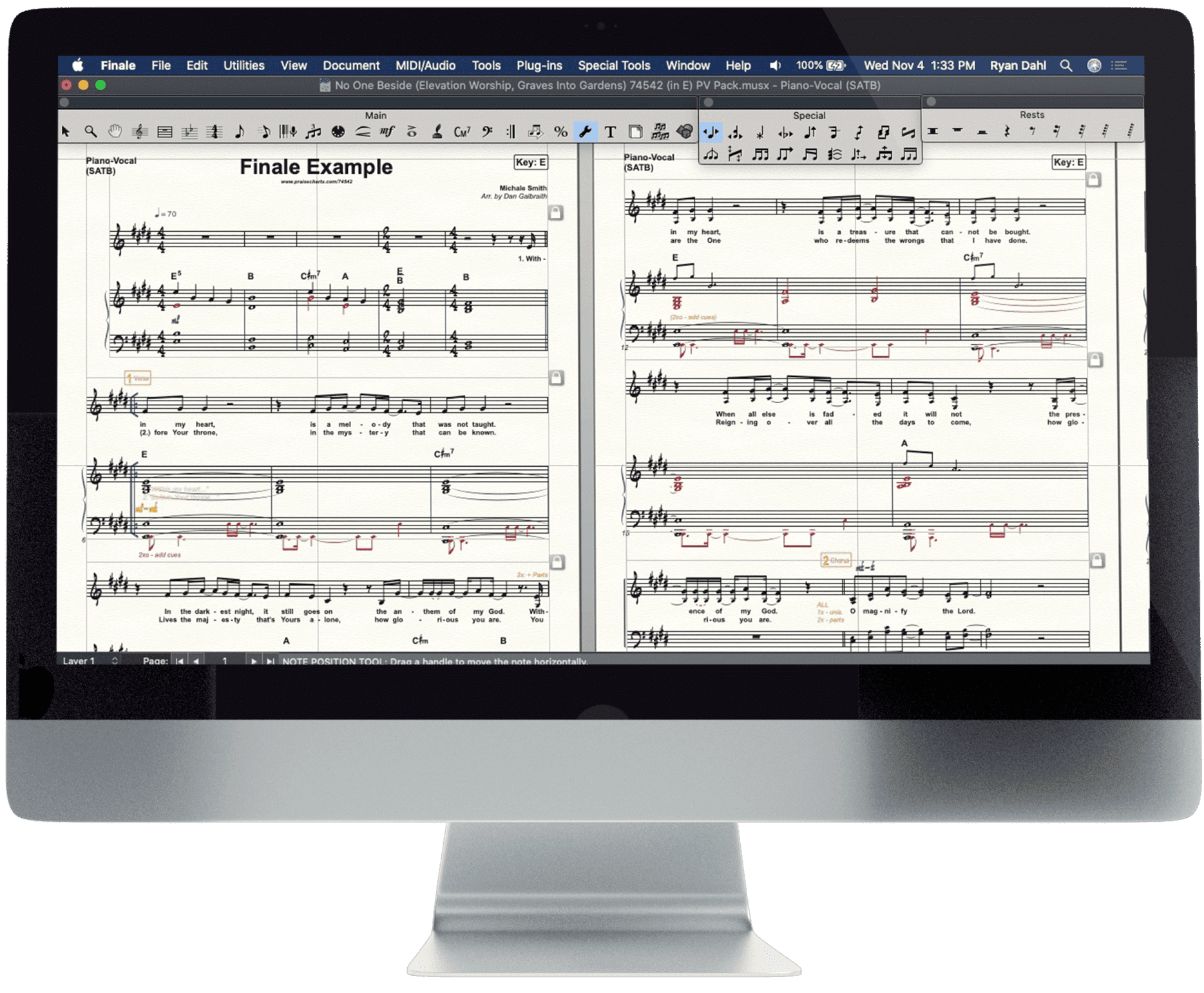Toggle the lock beside the Chorus system, right page
Viewport: 1204px width, 993px height.
tap(1096, 560)
